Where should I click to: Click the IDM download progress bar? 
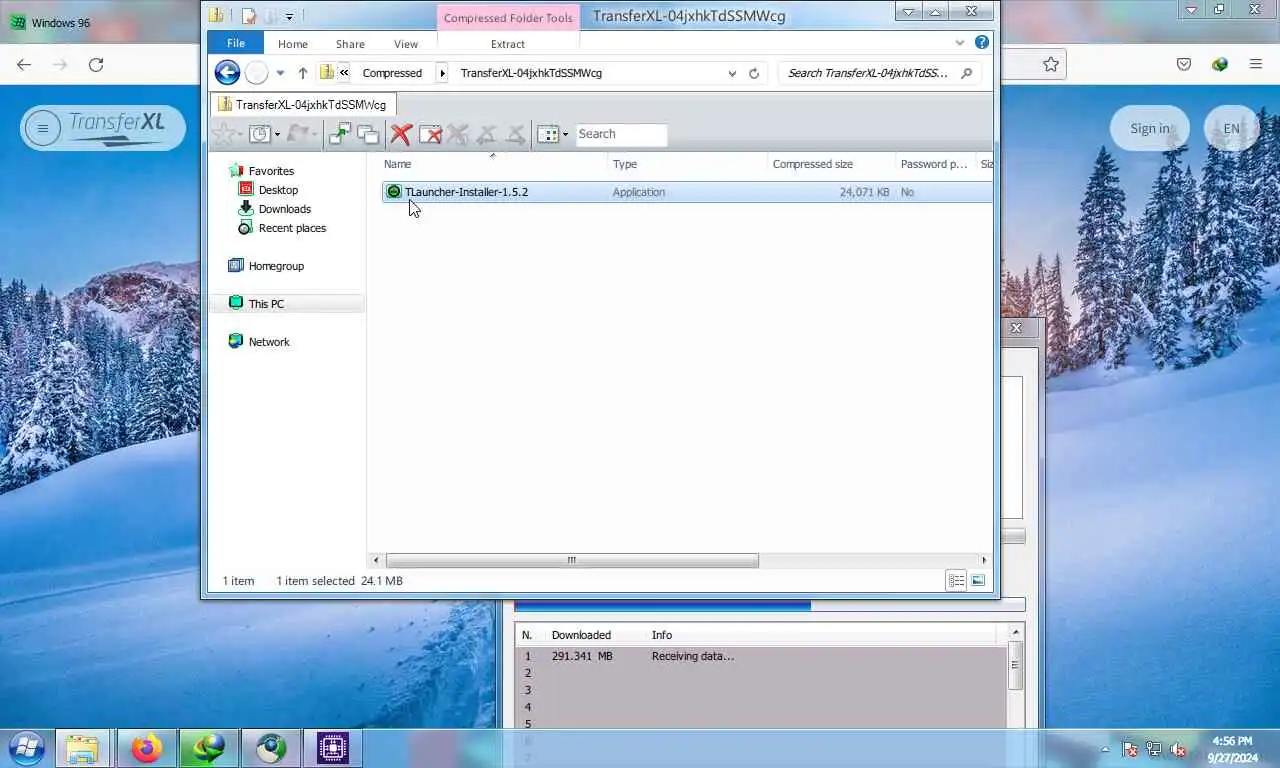[x=769, y=605]
